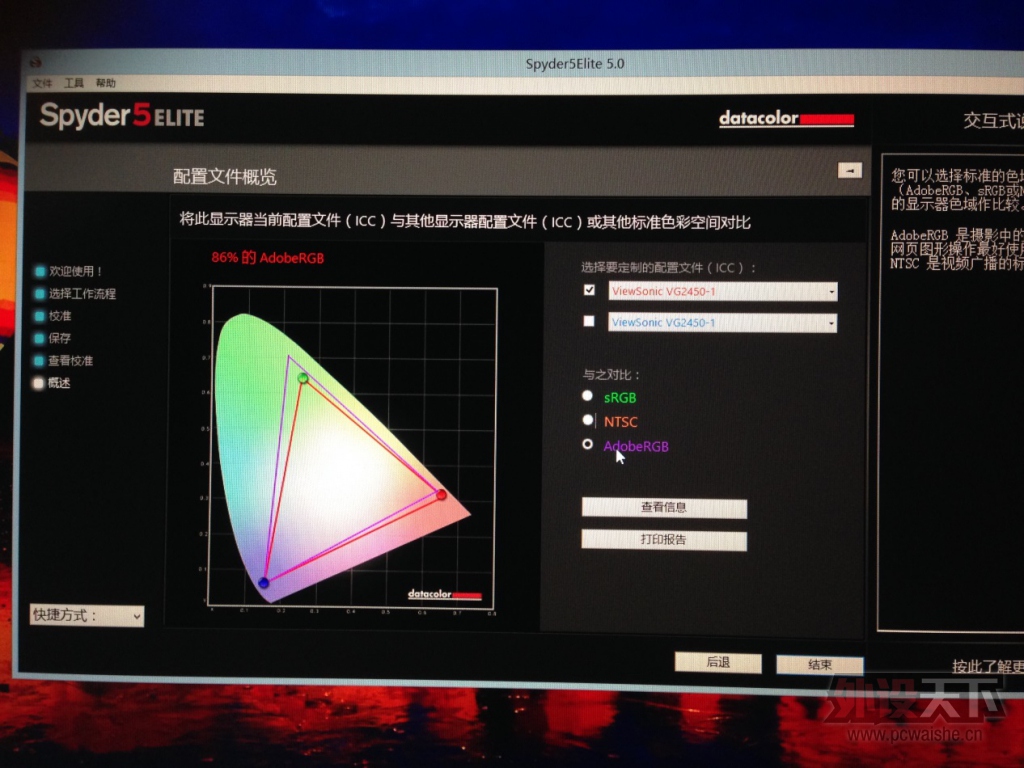
Task: Click the datacolor logo in header
Action: click(x=786, y=119)
